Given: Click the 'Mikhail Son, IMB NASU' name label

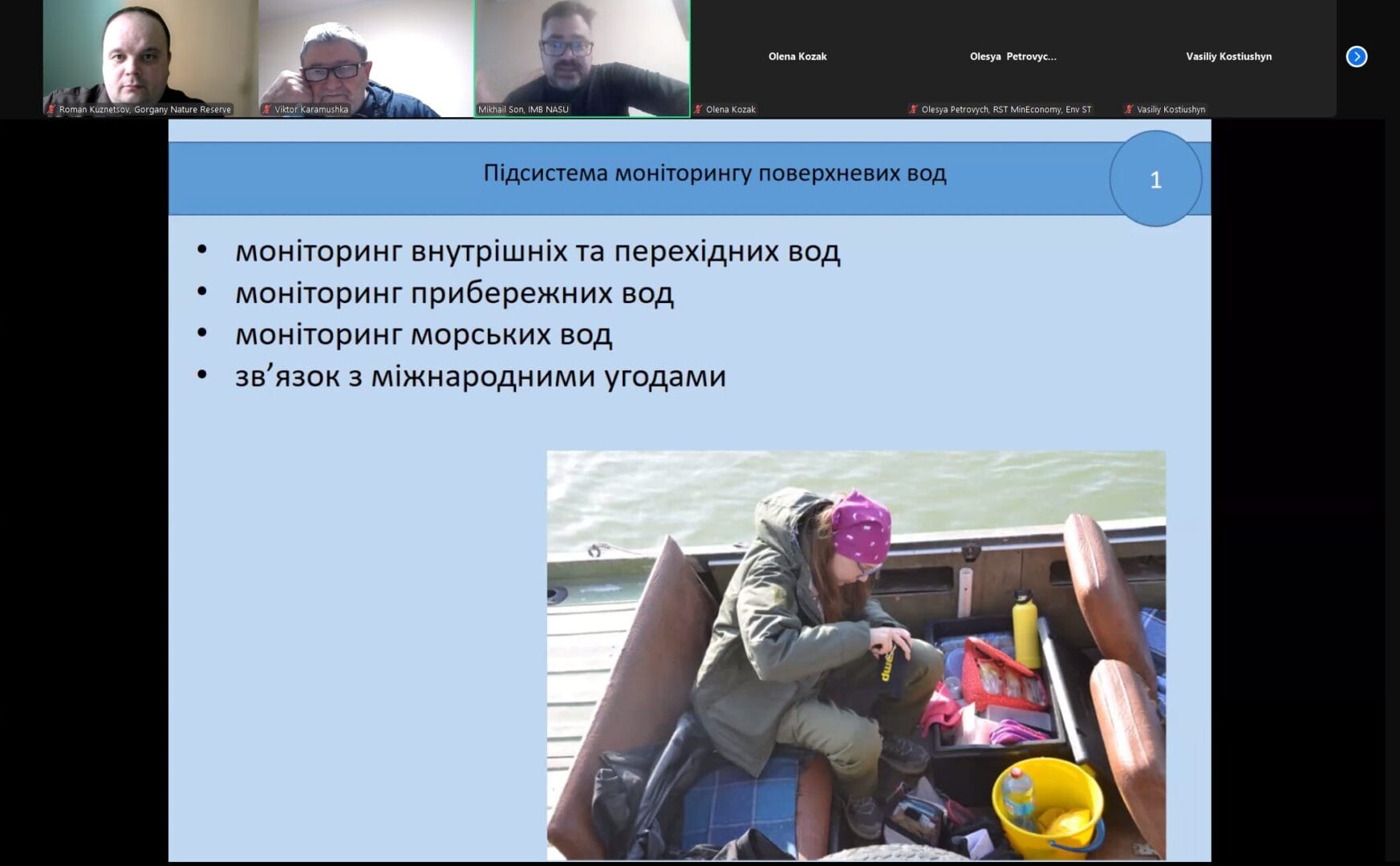Looking at the screenshot, I should tap(523, 110).
